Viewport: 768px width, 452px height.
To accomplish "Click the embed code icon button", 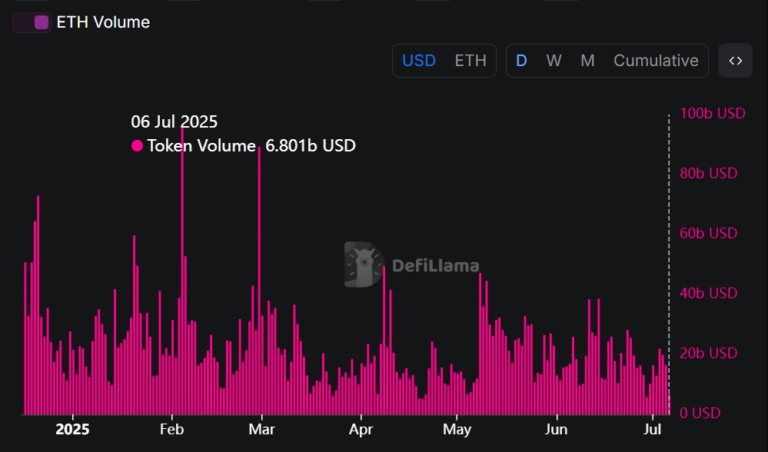I will click(x=735, y=61).
